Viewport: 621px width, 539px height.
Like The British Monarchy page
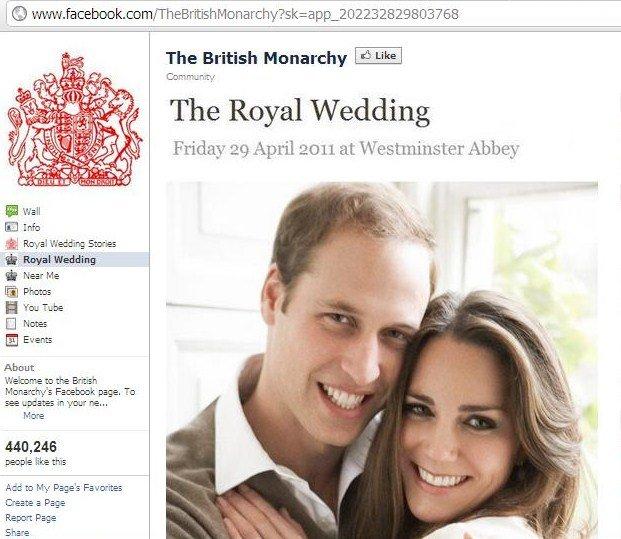coord(378,55)
